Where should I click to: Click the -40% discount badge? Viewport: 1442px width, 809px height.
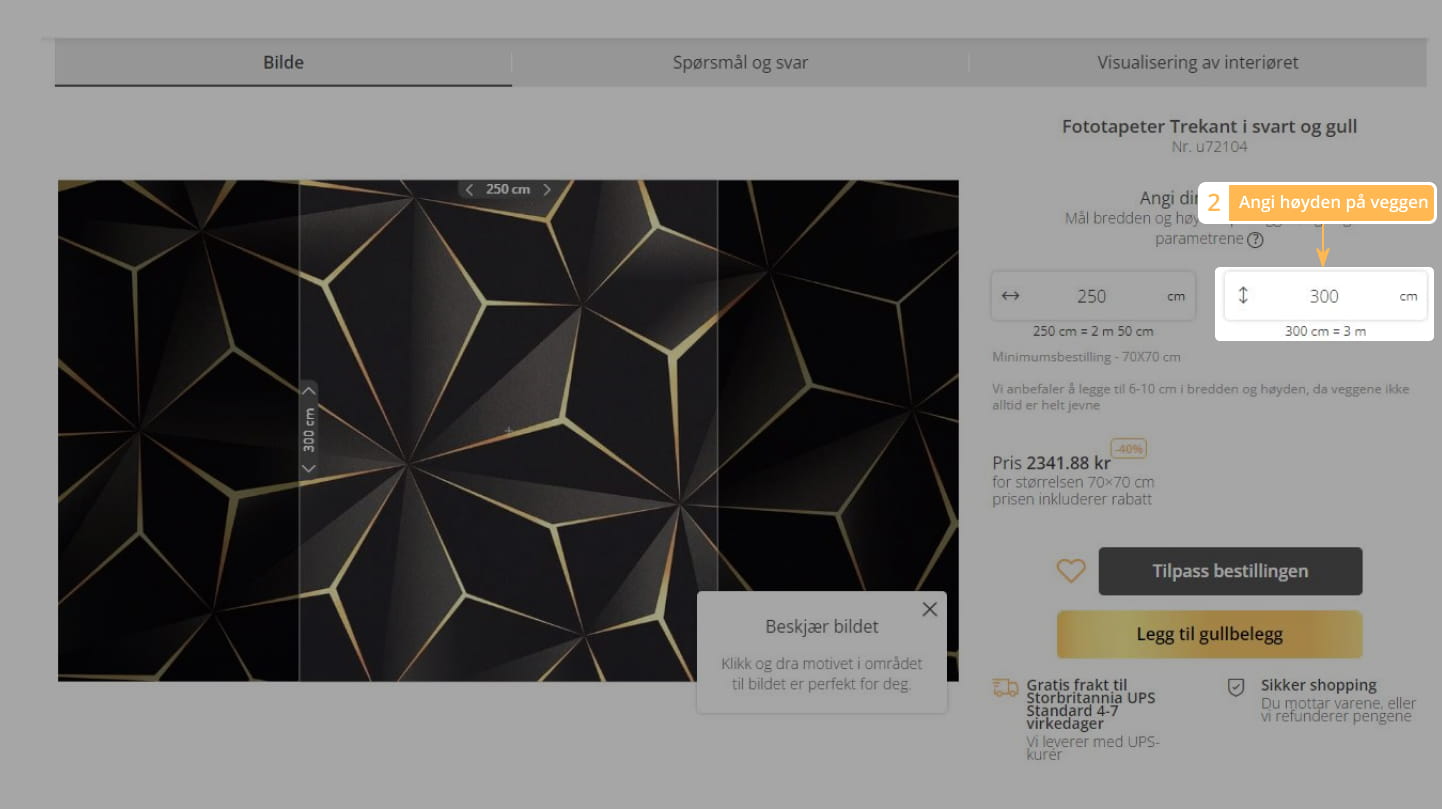click(1128, 448)
